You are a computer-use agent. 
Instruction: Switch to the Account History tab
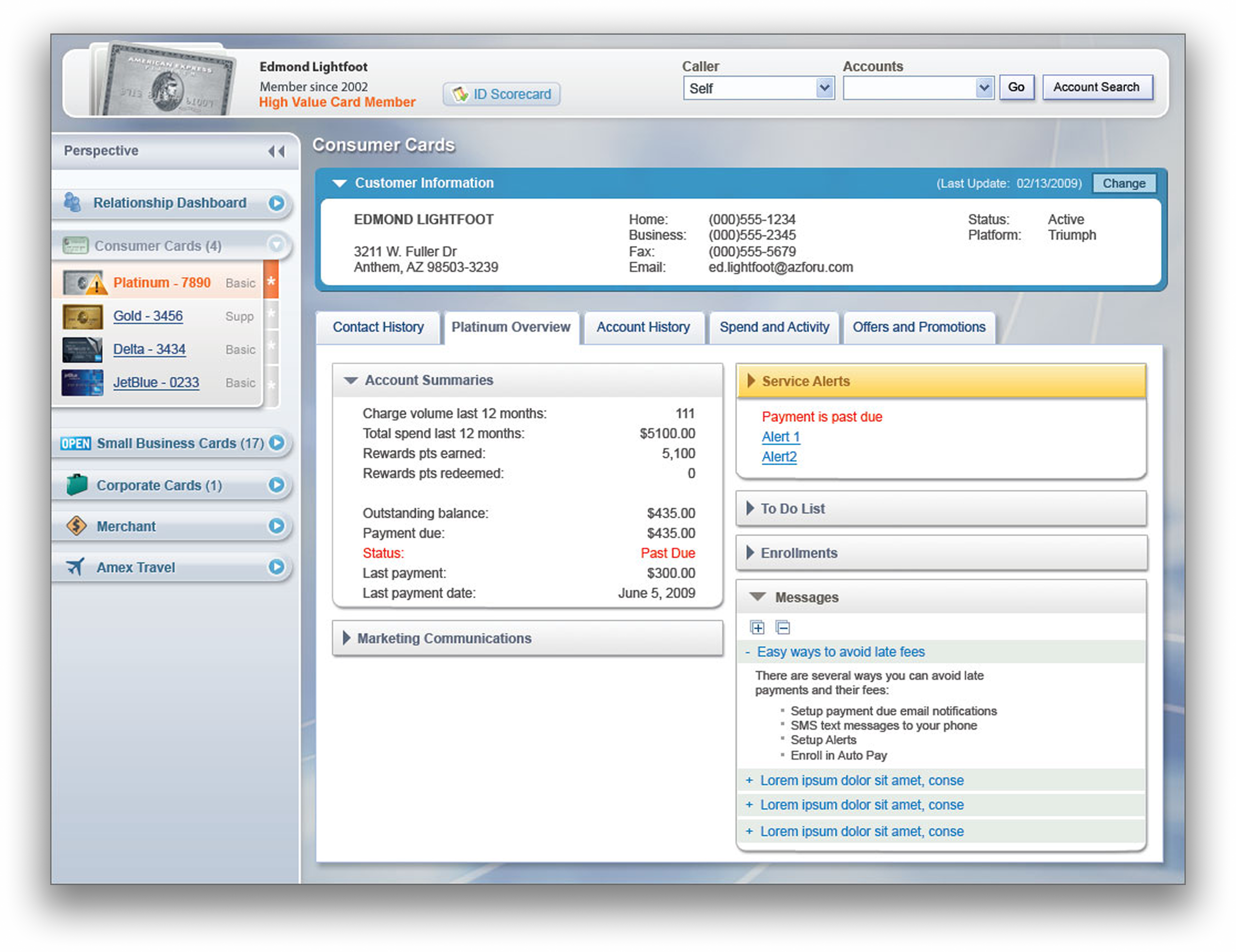tap(643, 327)
